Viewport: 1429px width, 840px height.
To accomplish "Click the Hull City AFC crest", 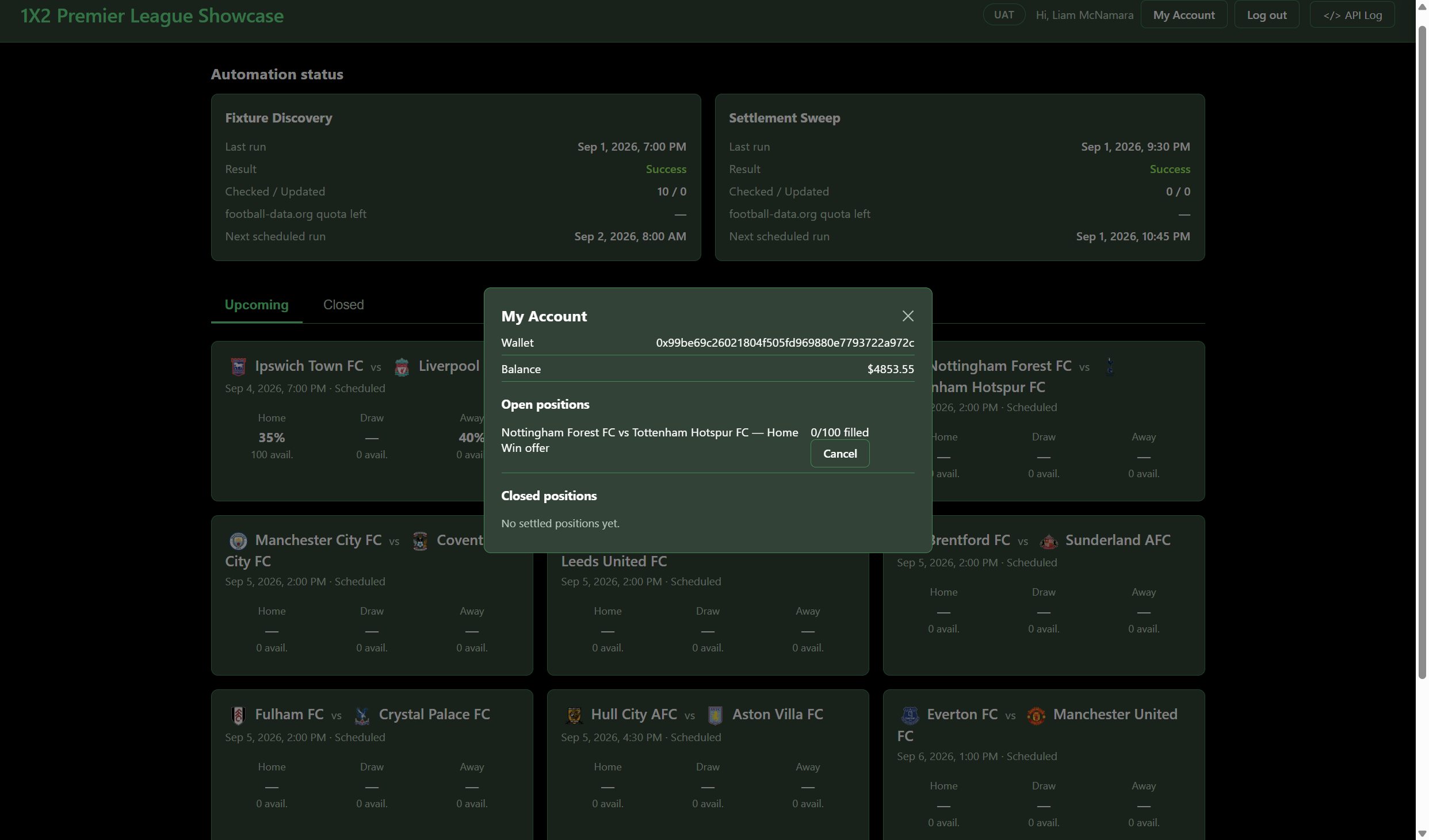I will pyautogui.click(x=574, y=715).
